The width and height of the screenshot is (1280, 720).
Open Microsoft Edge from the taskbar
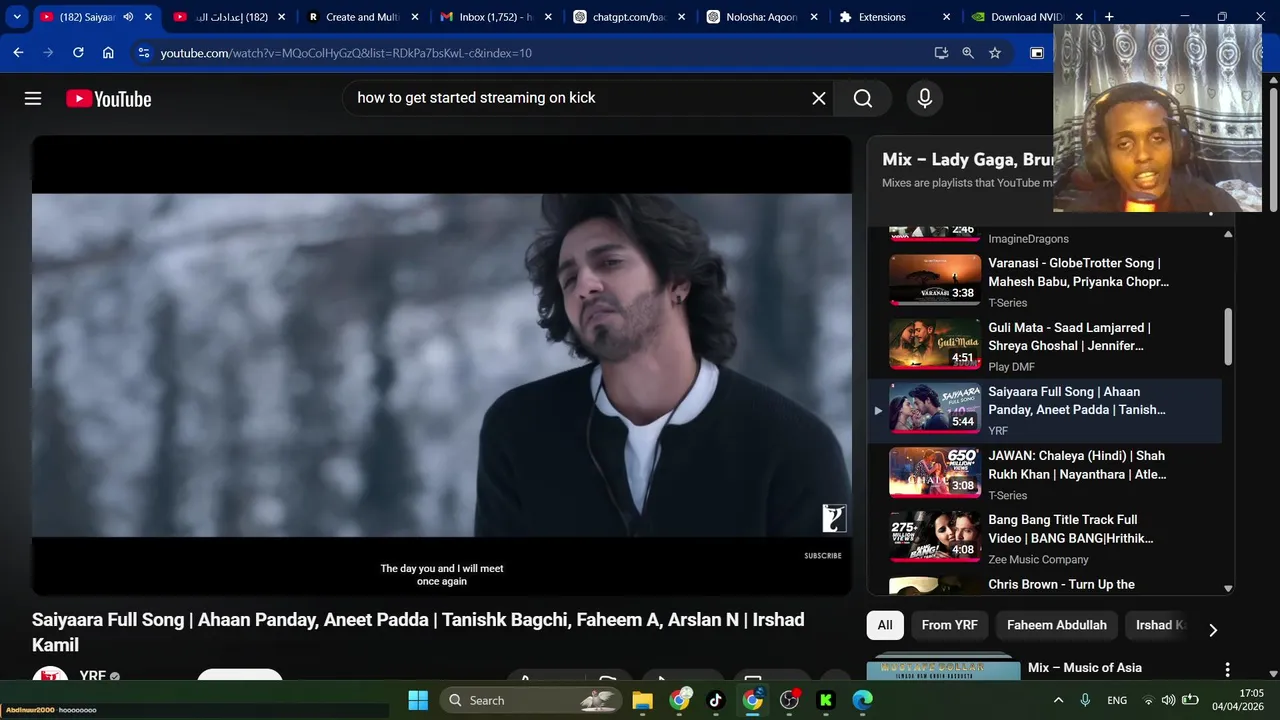click(863, 700)
